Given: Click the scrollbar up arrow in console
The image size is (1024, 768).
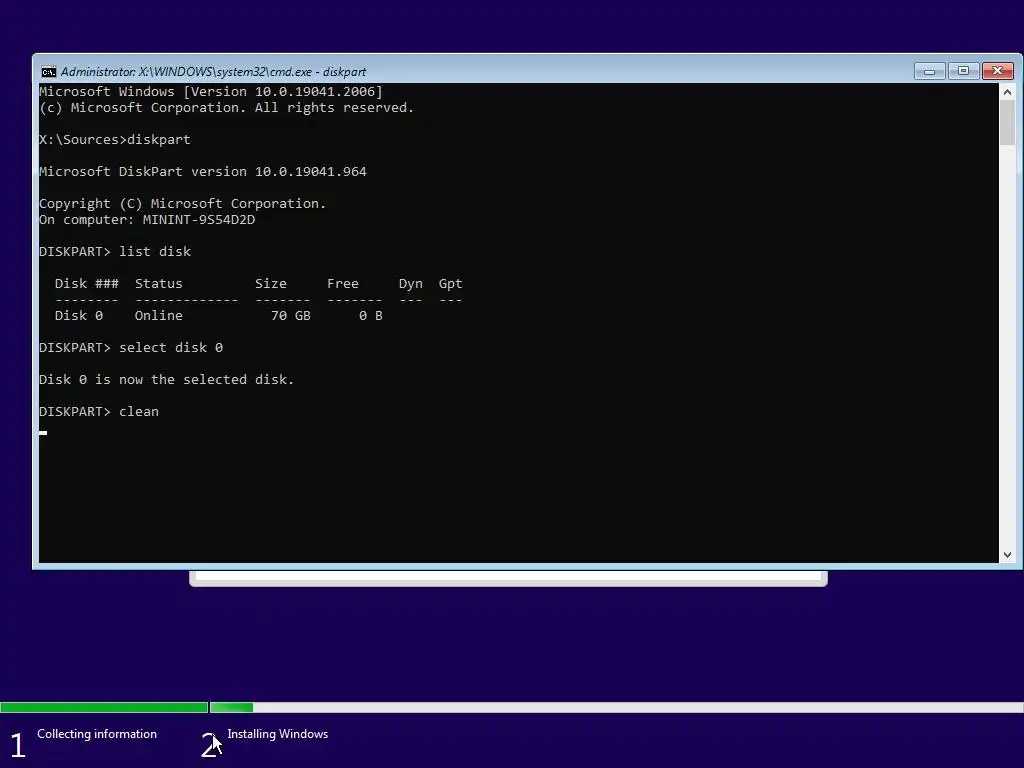Looking at the screenshot, I should click(1007, 92).
